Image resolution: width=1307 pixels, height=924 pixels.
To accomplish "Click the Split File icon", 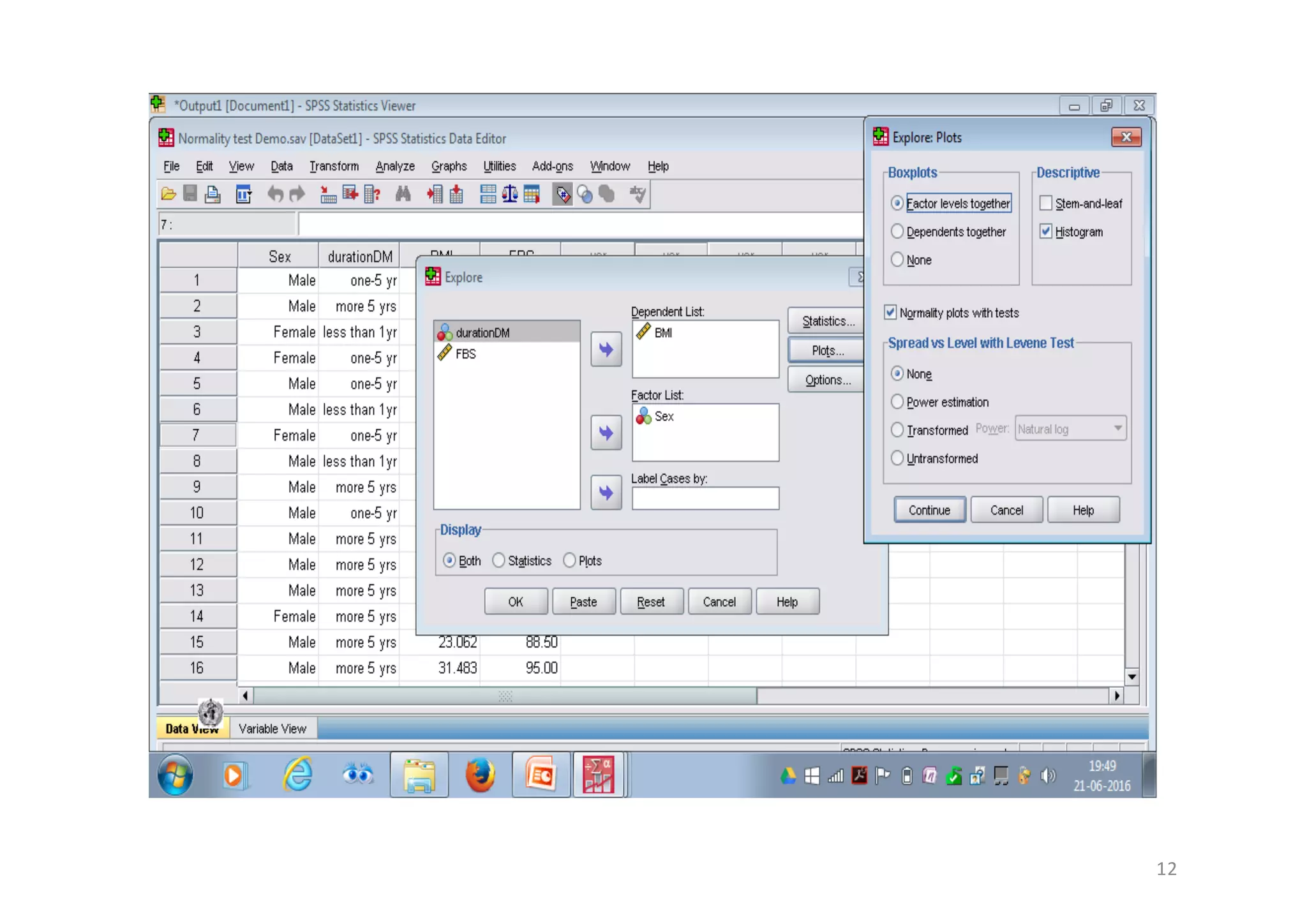I will coord(488,194).
